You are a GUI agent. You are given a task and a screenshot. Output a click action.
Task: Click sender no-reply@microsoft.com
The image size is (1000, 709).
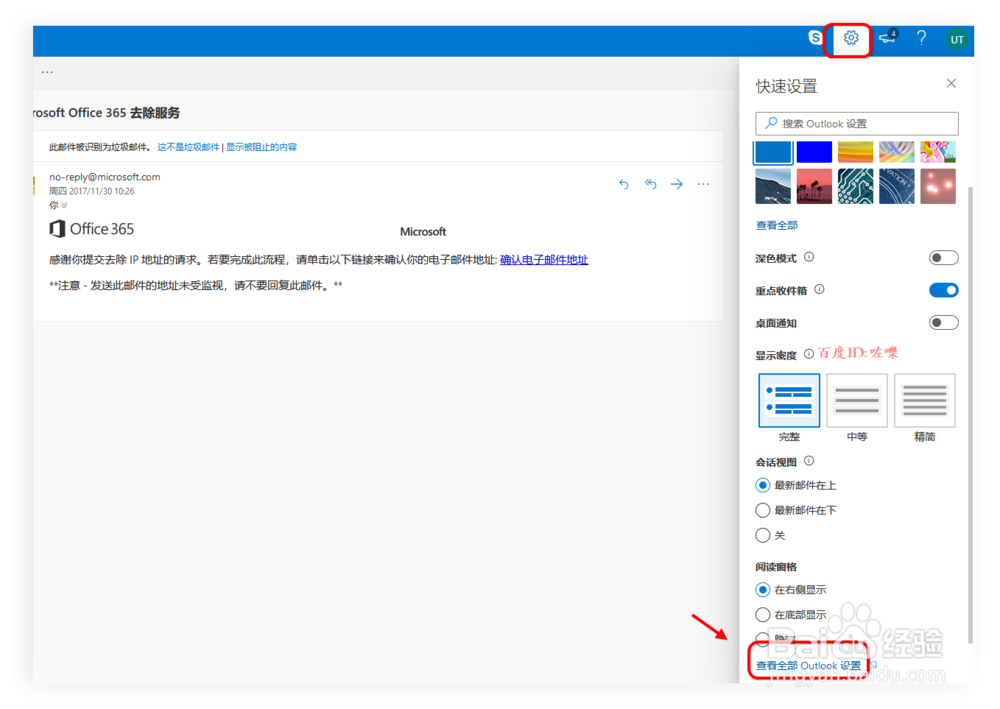pos(105,177)
